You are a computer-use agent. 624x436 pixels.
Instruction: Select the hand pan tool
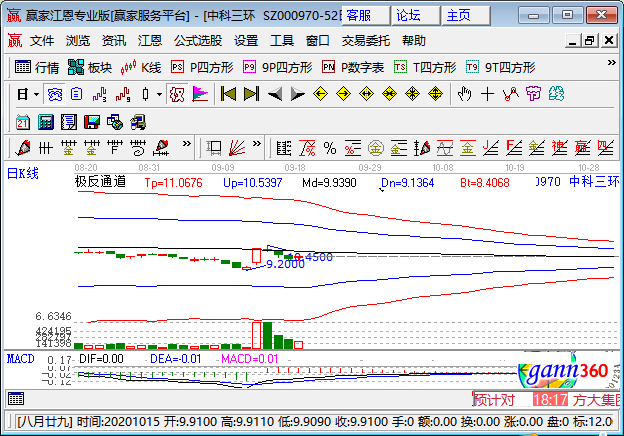pyautogui.click(x=464, y=94)
